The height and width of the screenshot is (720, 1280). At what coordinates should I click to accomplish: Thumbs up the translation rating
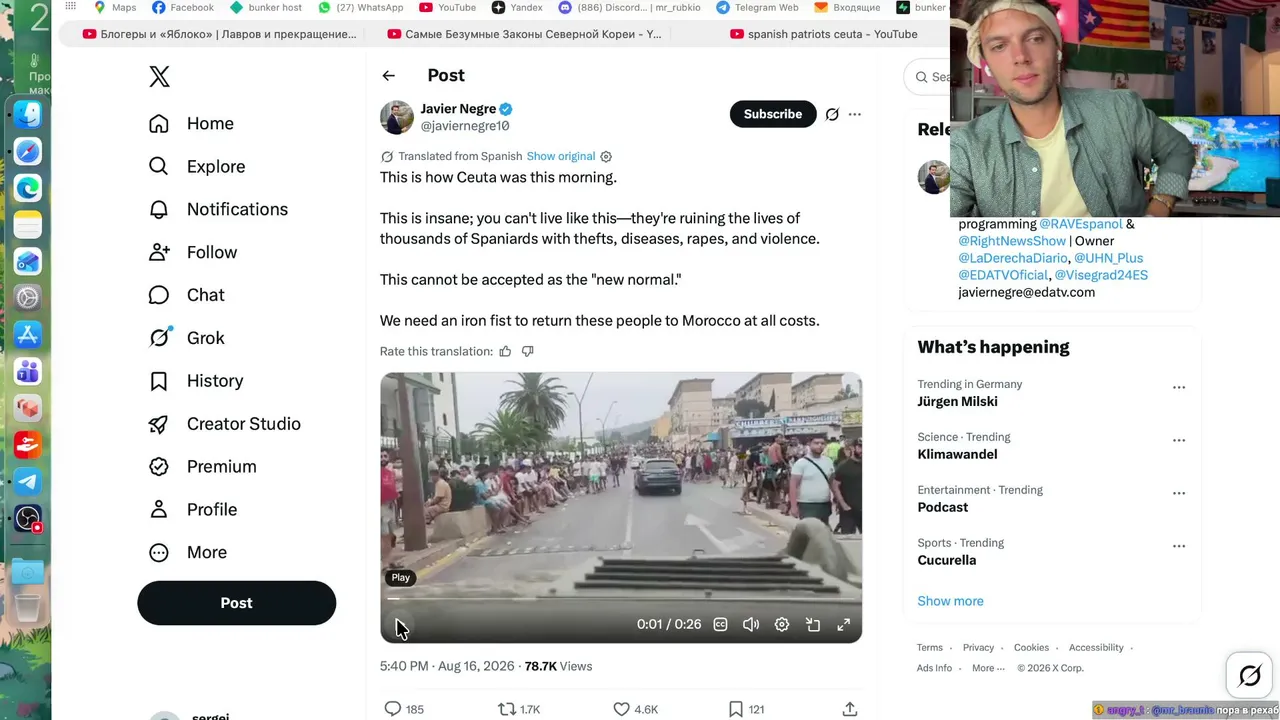[x=505, y=351]
